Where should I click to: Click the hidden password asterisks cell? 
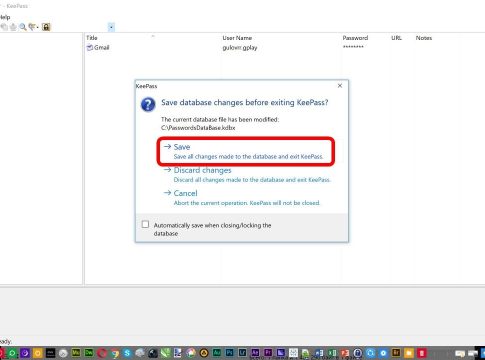tap(353, 47)
